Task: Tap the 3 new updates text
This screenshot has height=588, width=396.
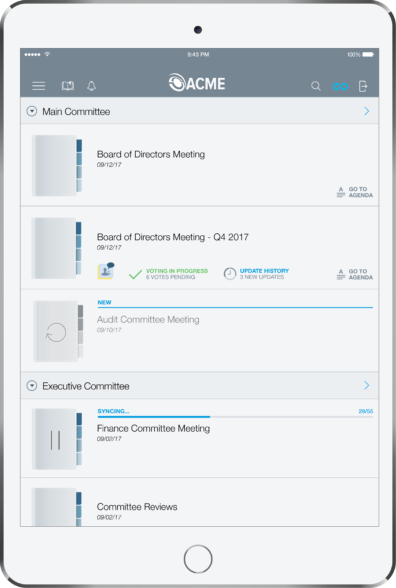Action: coord(262,277)
